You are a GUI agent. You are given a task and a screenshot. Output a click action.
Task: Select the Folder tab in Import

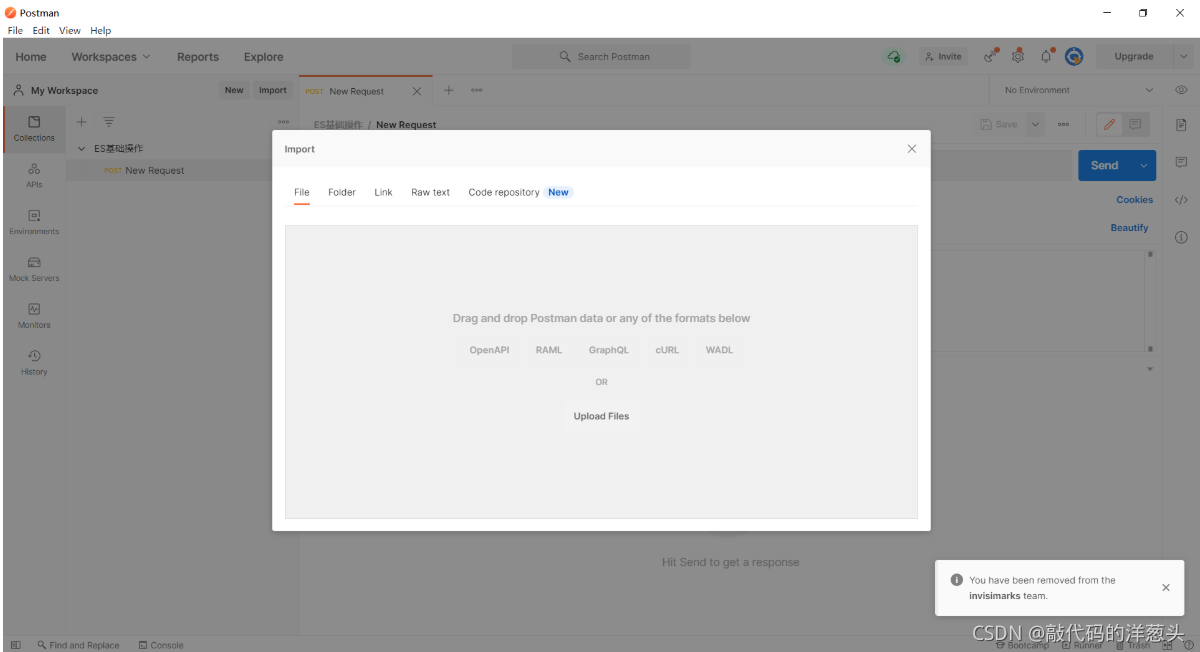[x=342, y=192]
